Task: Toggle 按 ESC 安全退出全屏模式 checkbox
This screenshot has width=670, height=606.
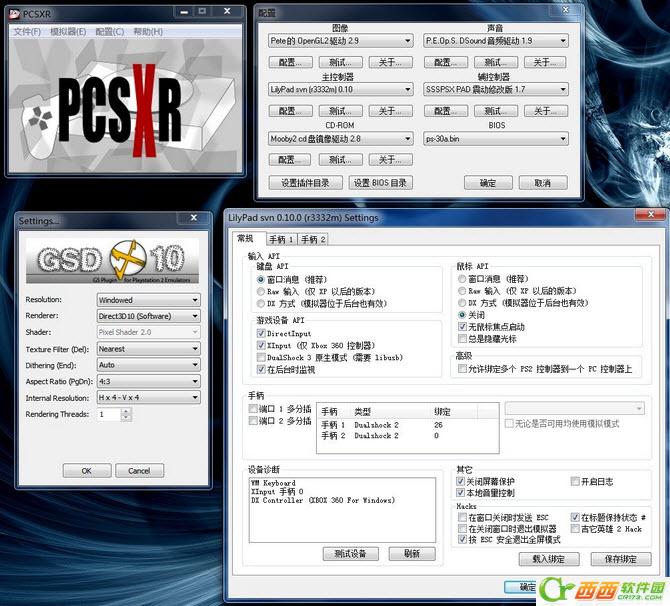Action: (x=462, y=539)
